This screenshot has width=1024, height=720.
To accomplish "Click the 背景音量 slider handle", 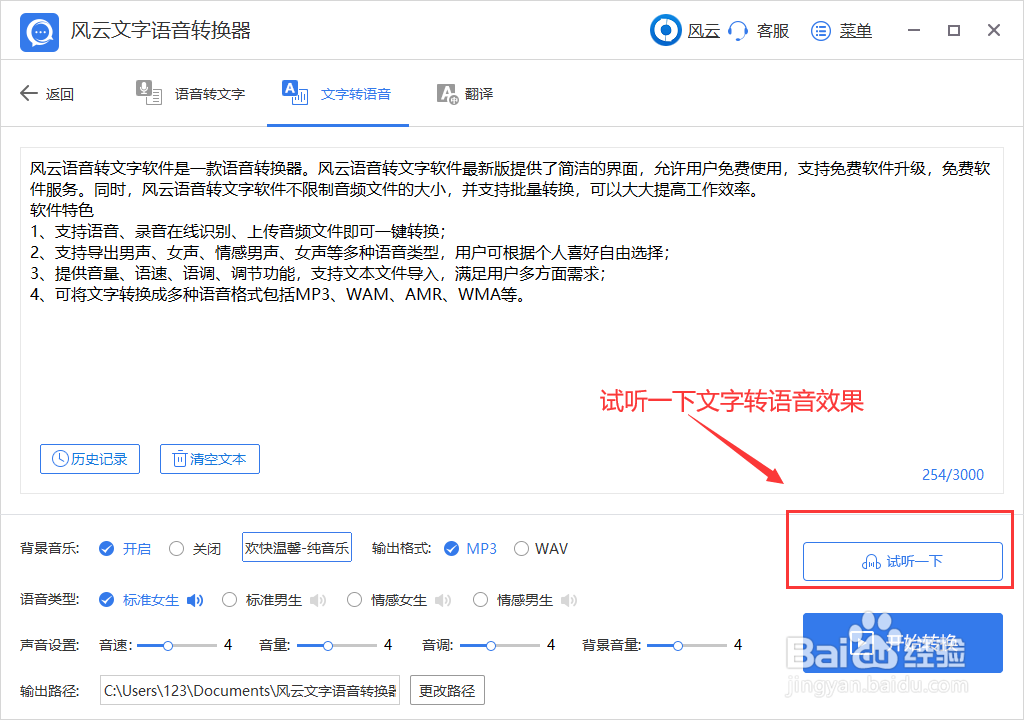I will click(678, 646).
